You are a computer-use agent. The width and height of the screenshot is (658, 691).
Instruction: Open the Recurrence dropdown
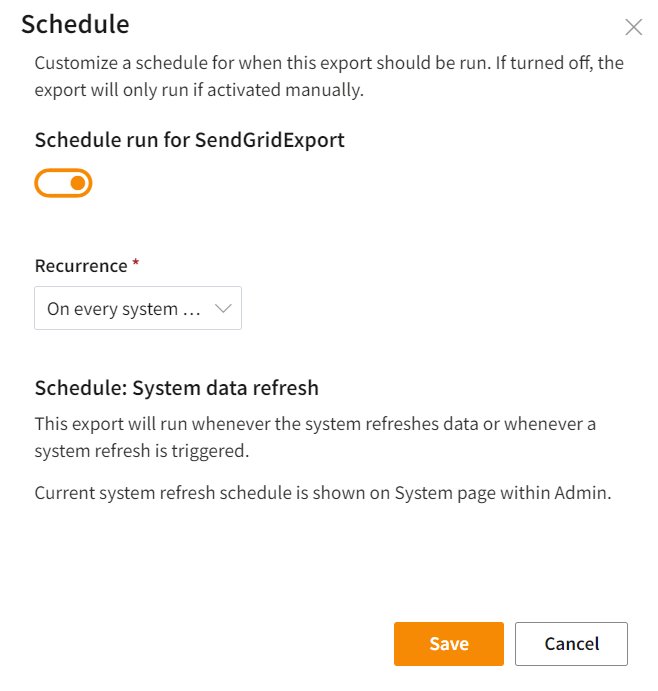click(x=138, y=309)
